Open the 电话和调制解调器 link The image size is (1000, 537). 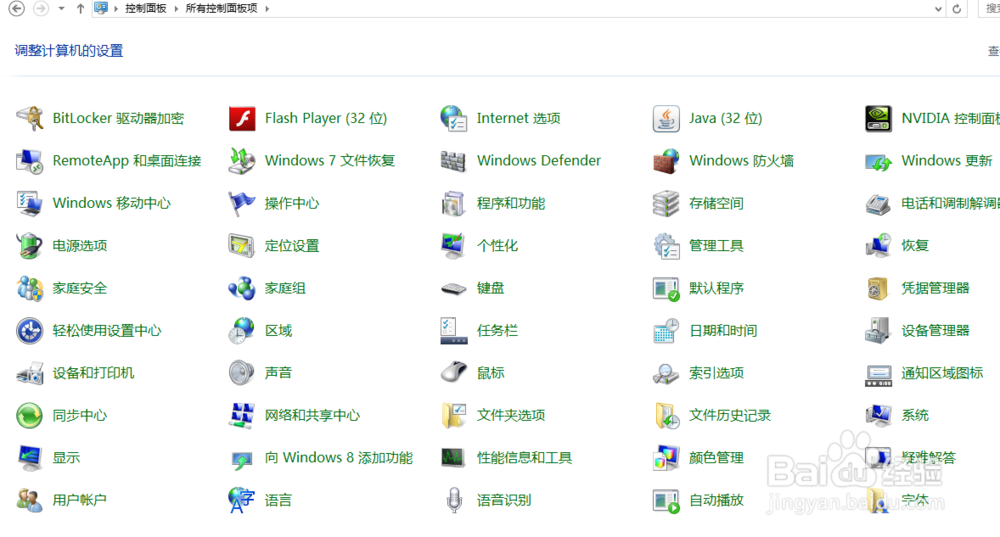pos(950,203)
